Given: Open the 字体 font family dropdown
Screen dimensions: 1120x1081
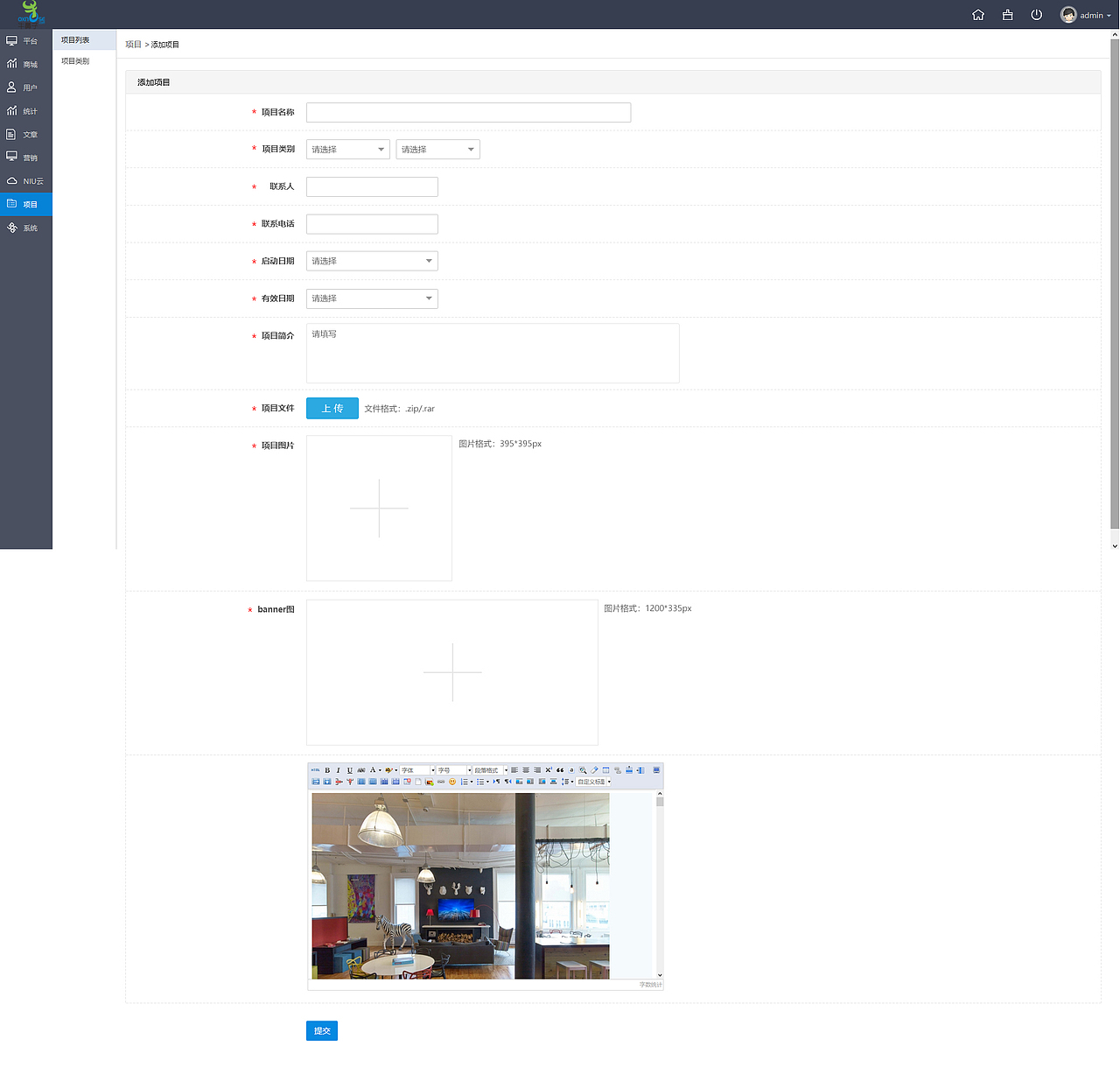Looking at the screenshot, I should (417, 770).
